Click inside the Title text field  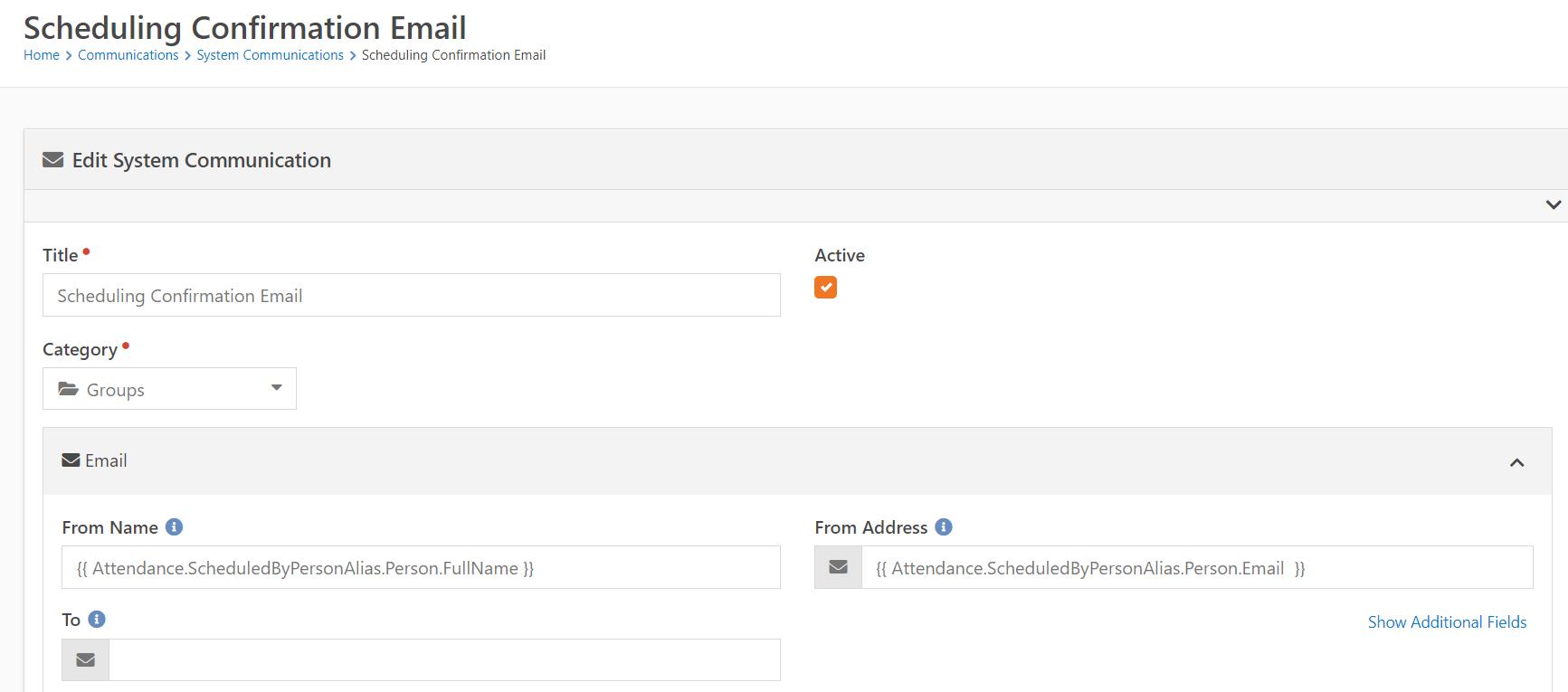(x=411, y=295)
